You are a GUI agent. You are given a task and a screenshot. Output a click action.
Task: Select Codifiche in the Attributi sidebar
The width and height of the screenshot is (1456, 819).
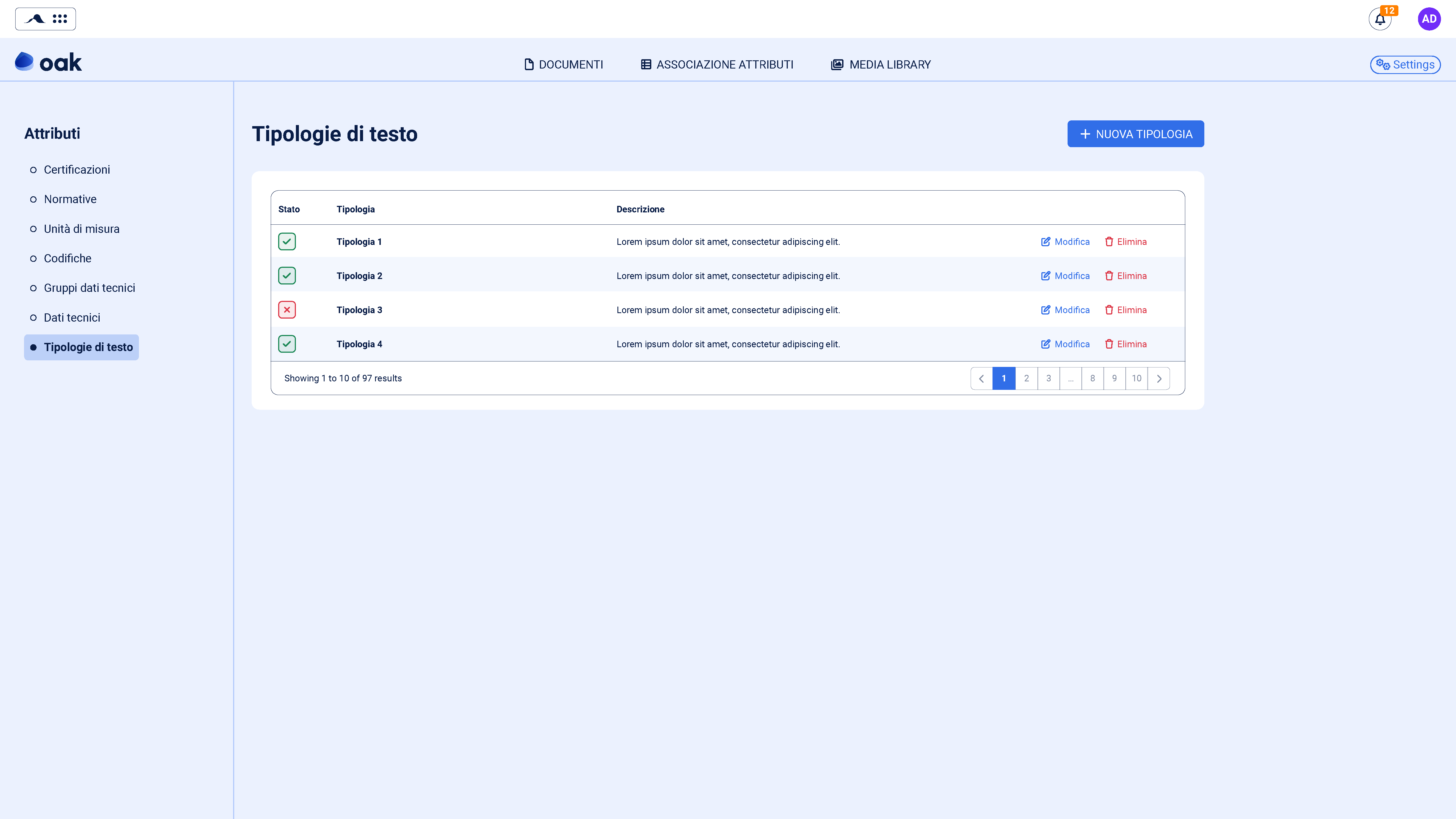(68, 258)
